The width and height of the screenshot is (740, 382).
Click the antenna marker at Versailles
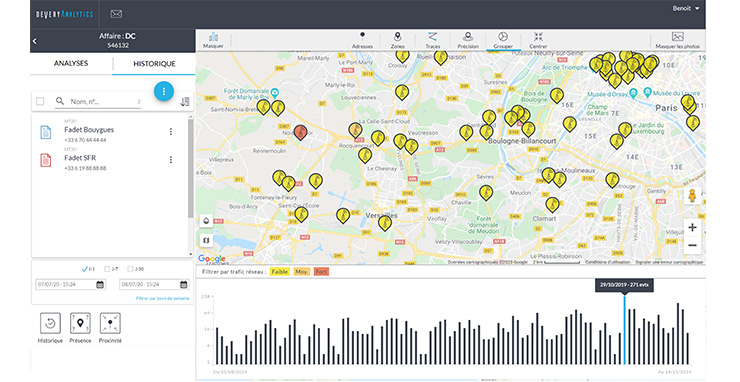point(385,222)
